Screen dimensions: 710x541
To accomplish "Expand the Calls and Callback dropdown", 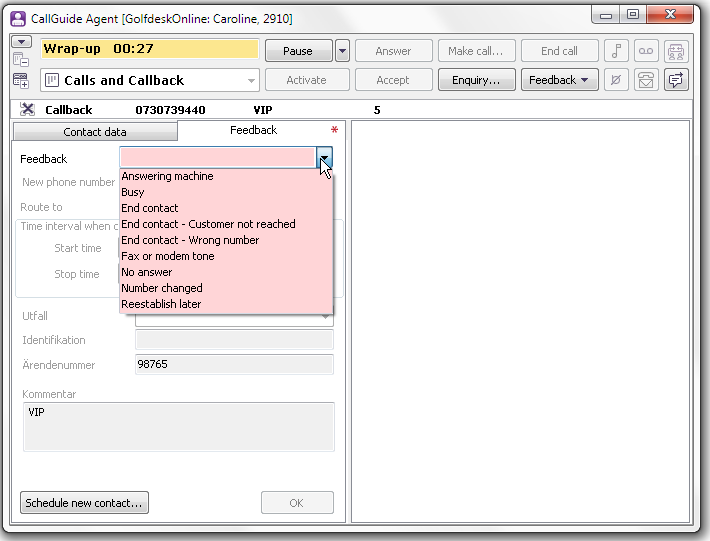I will pyautogui.click(x=250, y=80).
